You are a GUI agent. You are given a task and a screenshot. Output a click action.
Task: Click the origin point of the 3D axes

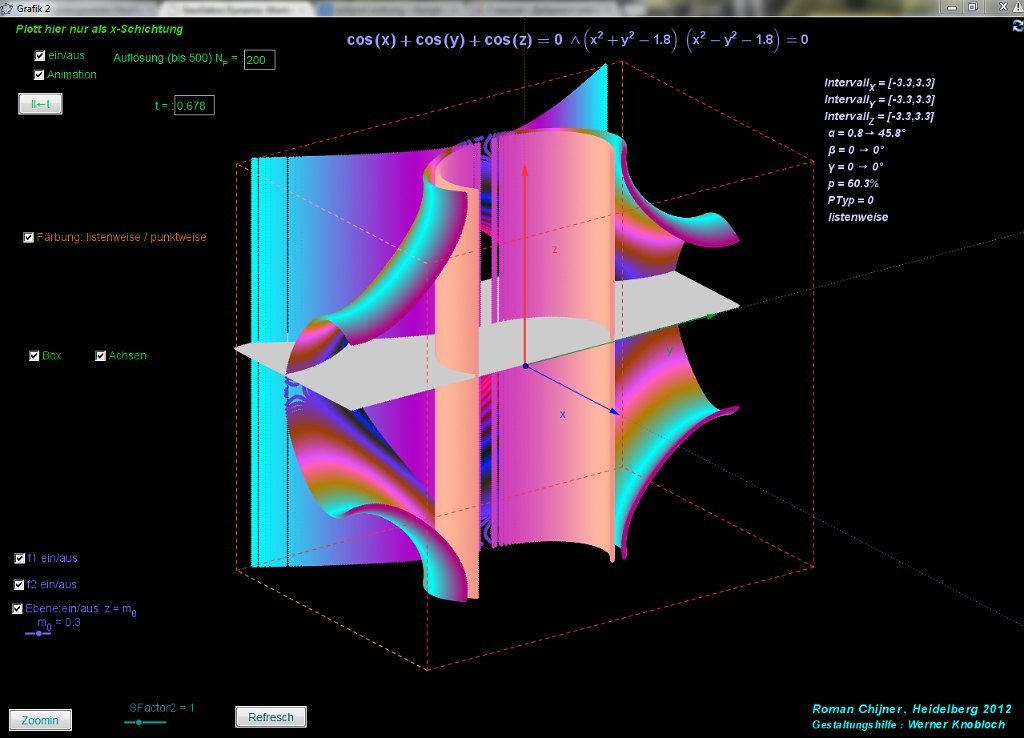point(525,366)
